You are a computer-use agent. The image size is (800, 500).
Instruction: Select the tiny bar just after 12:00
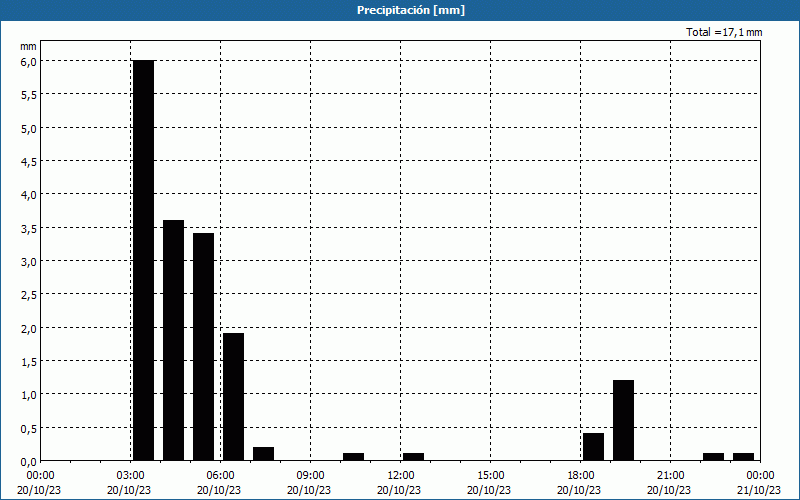pyautogui.click(x=413, y=456)
